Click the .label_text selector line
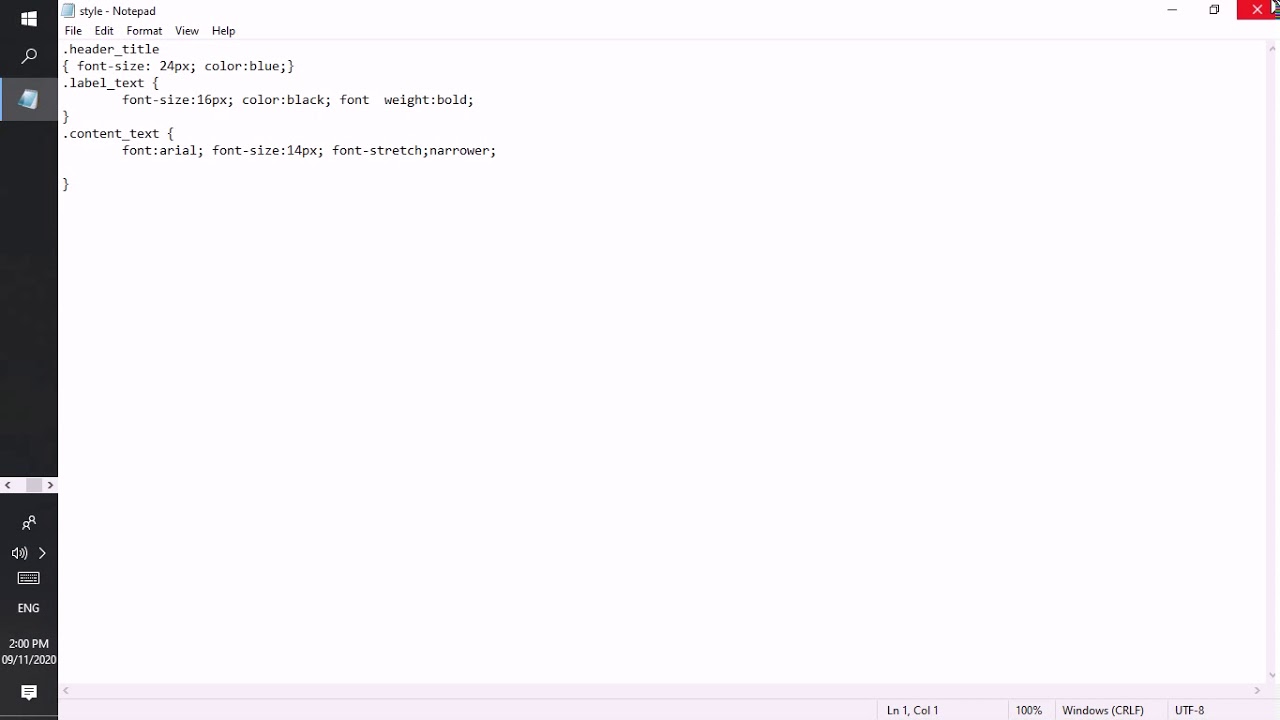This screenshot has width=1280, height=720. coord(111,83)
